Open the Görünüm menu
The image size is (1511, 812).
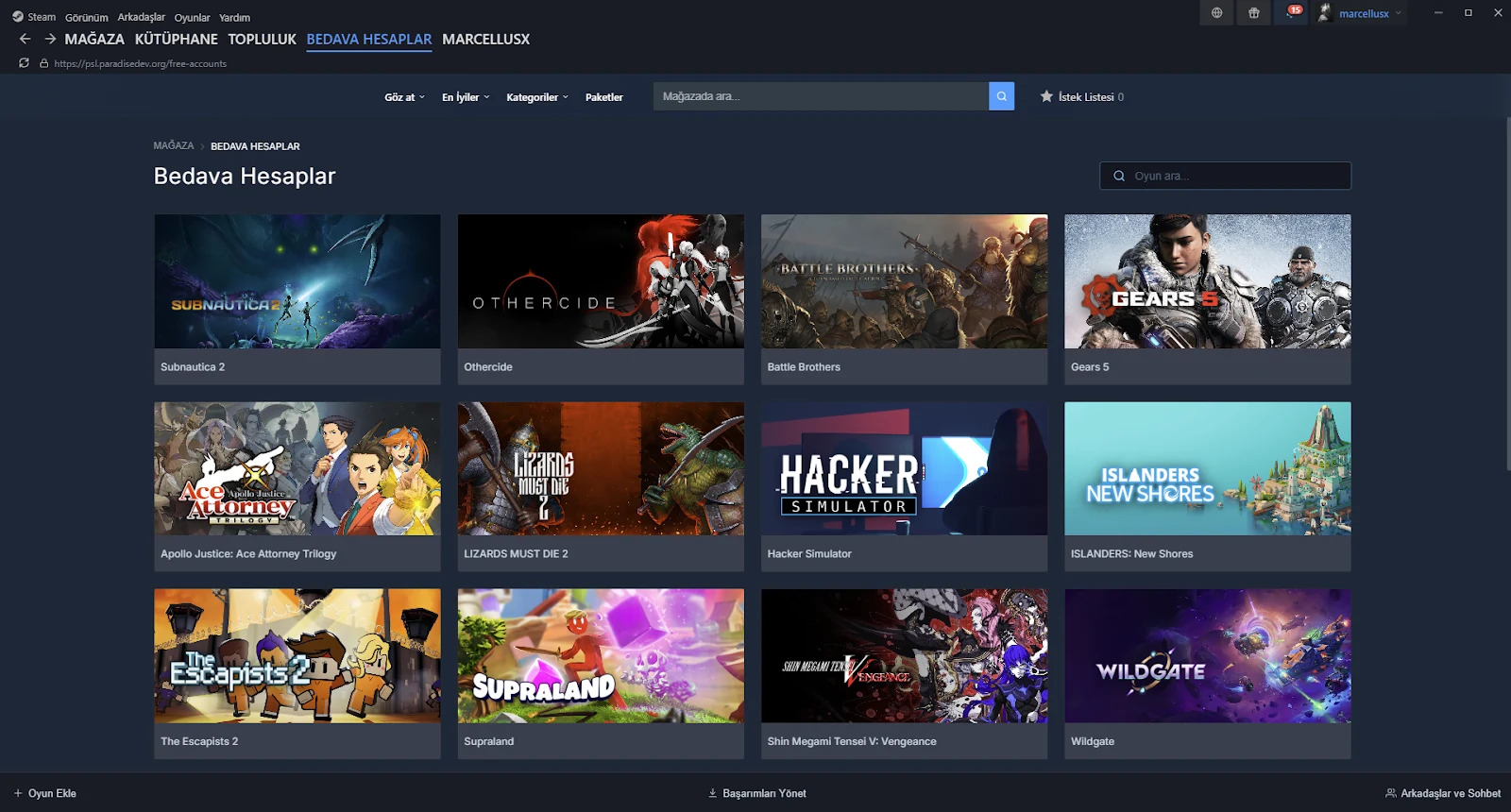(x=87, y=17)
